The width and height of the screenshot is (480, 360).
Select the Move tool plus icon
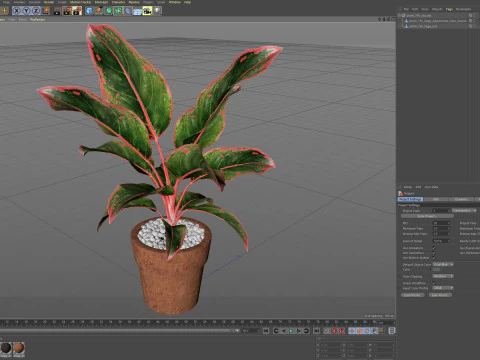(4, 11)
